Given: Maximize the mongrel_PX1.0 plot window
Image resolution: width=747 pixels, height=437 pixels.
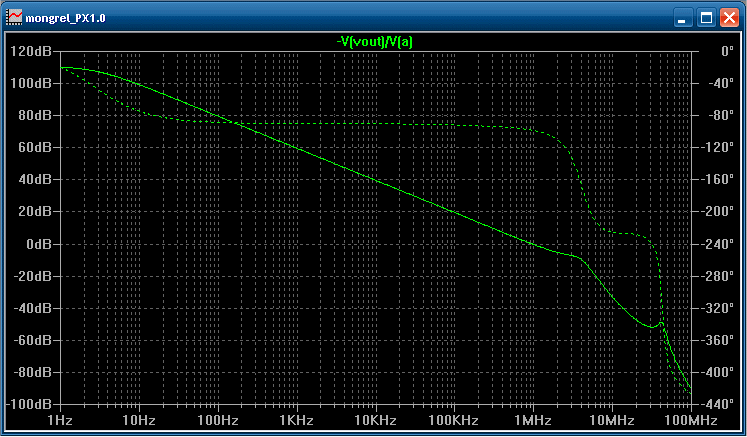Looking at the screenshot, I should [x=706, y=18].
